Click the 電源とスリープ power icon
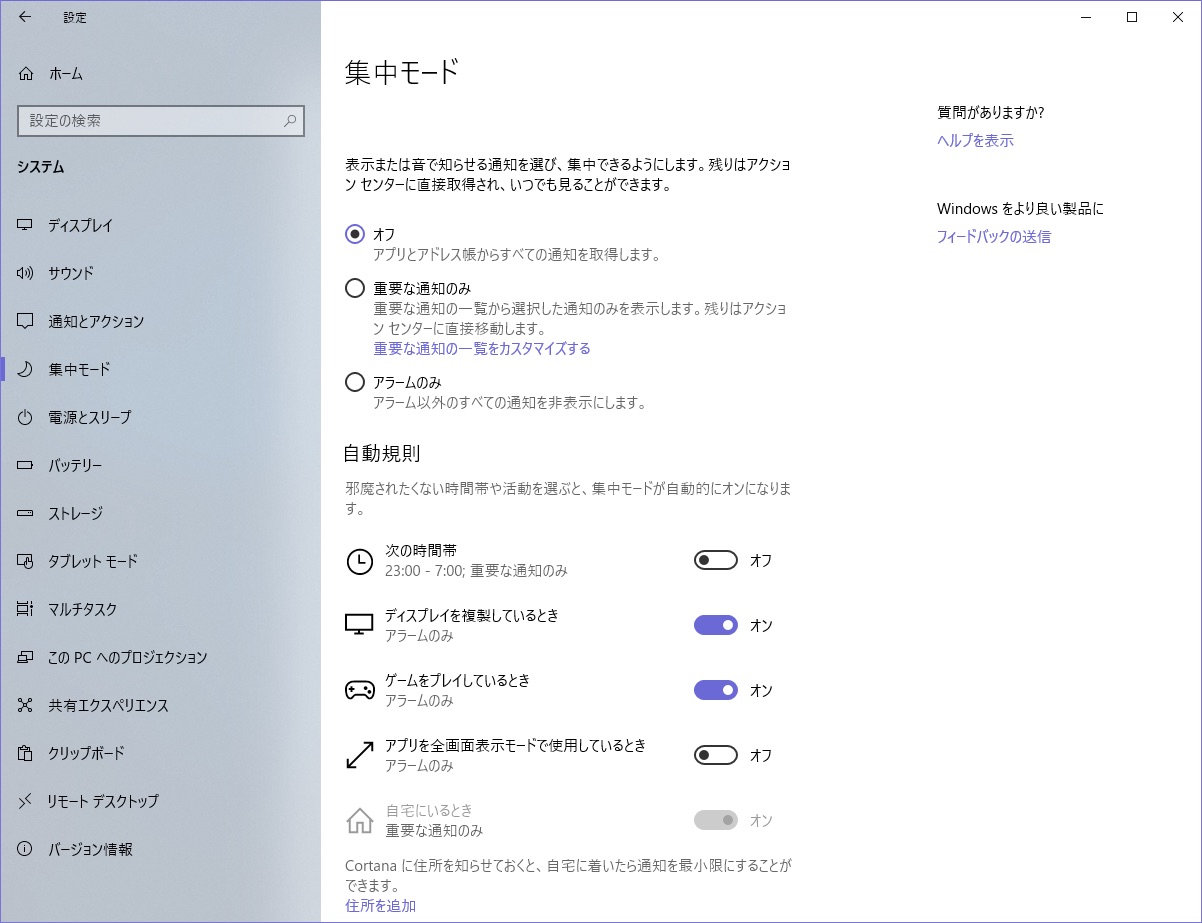 coord(26,417)
